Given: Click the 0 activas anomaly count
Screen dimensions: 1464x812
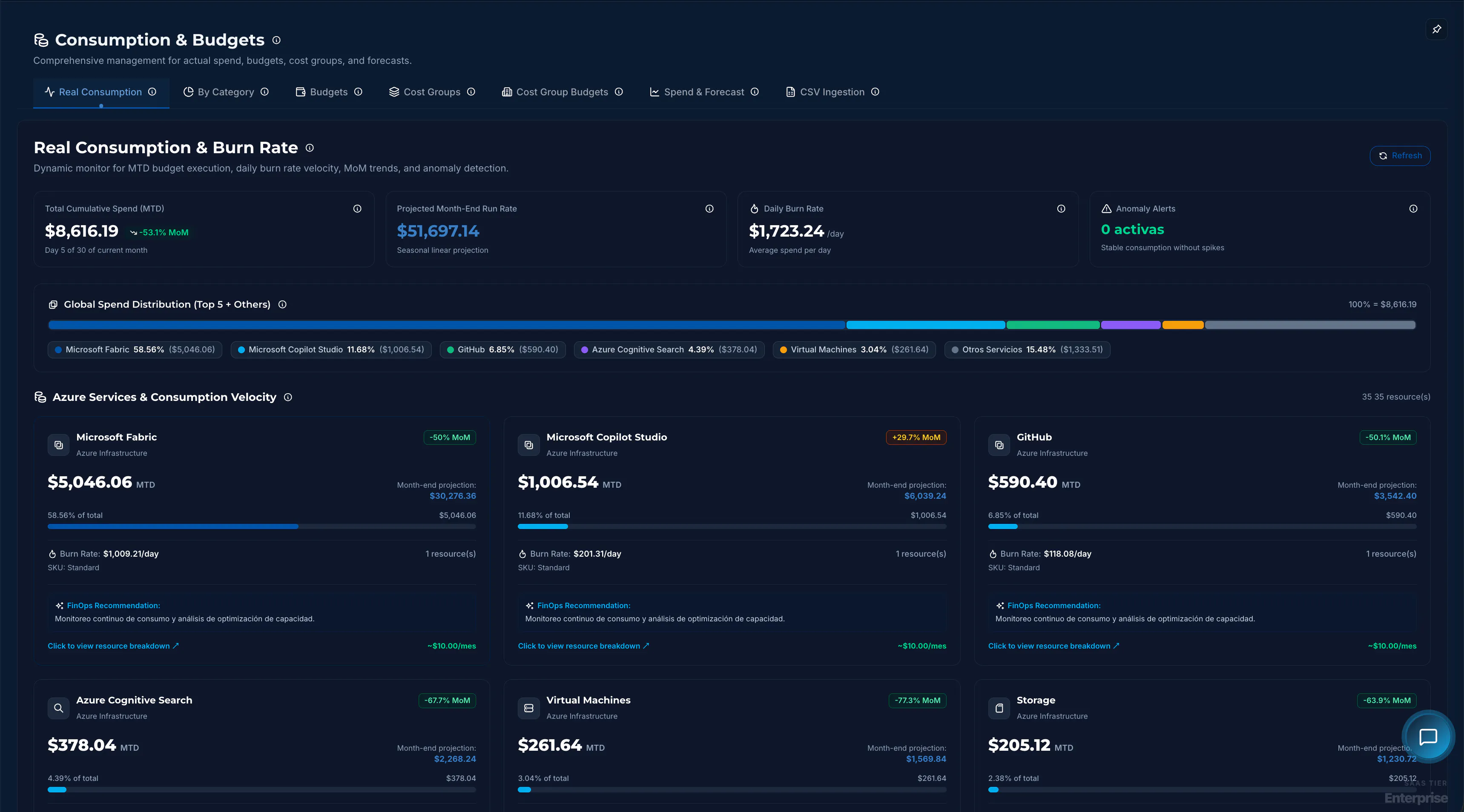Looking at the screenshot, I should pos(1132,229).
